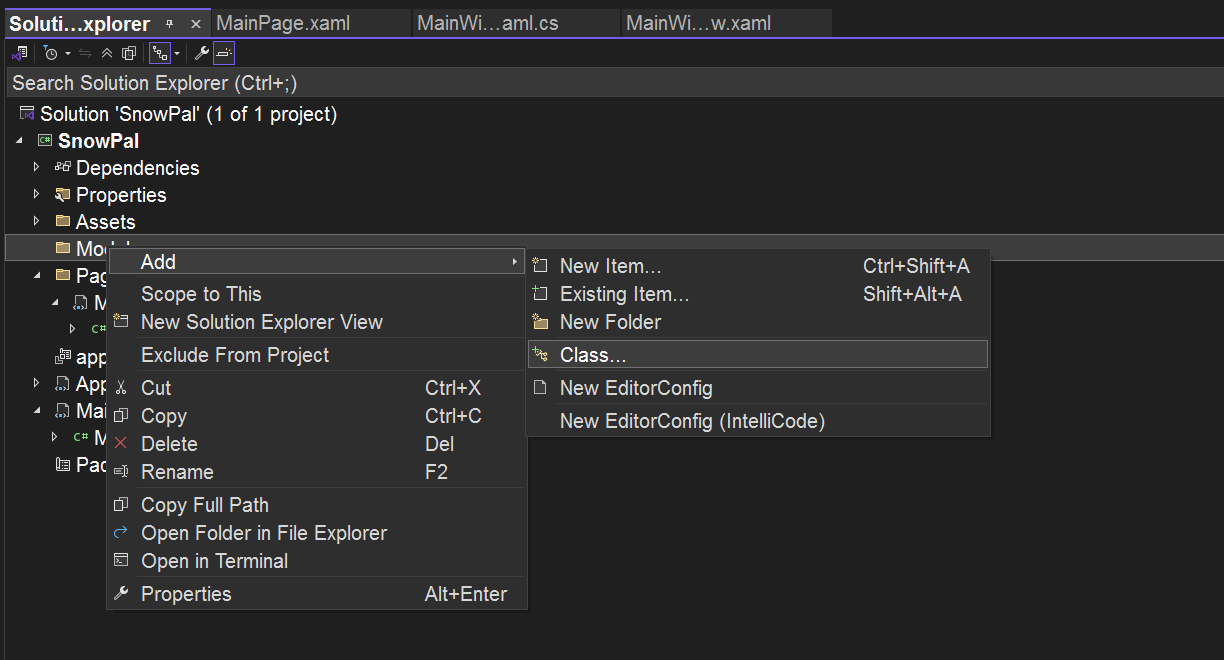
Task: Click the Copy Full Path icon
Action: (x=121, y=505)
